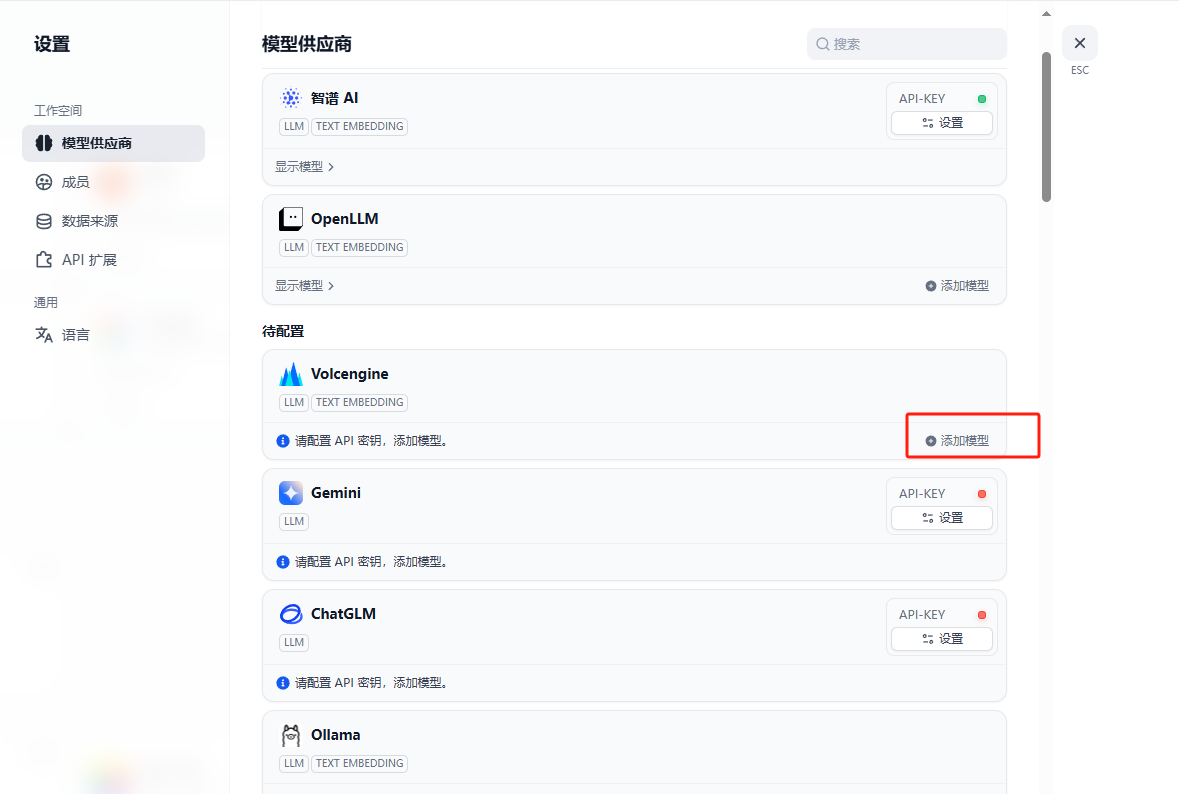
Task: Click the API-KEY label in Gemini card
Action: coord(922,494)
